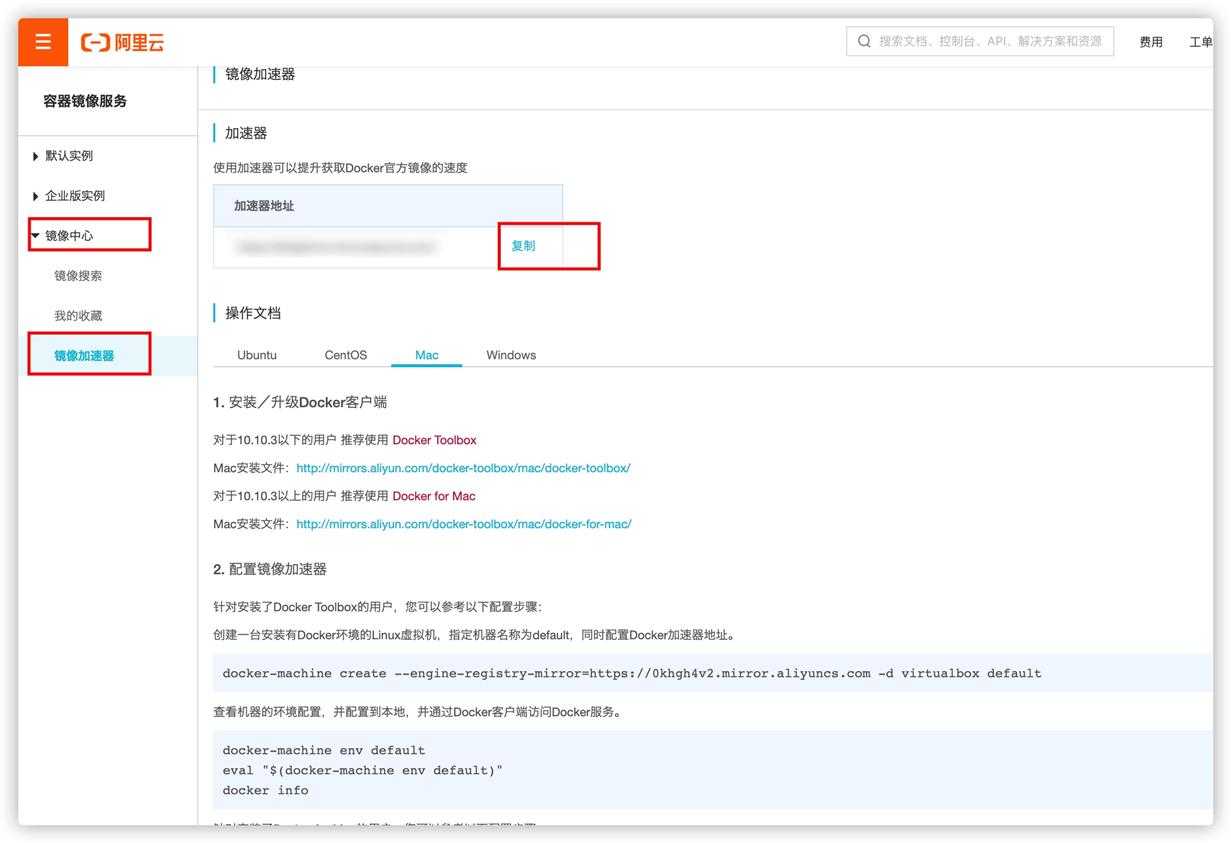Screen dimensions: 1231x843
Task: Click the docker-machine create command line
Action: tap(632, 673)
